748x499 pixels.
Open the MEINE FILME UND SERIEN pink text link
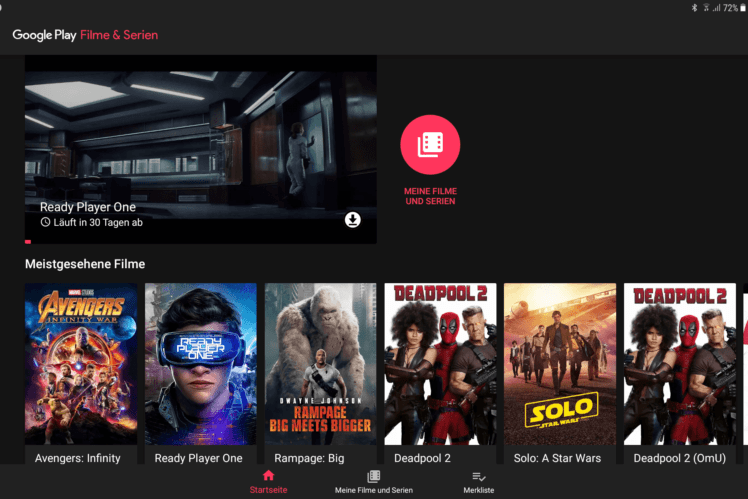tap(430, 196)
